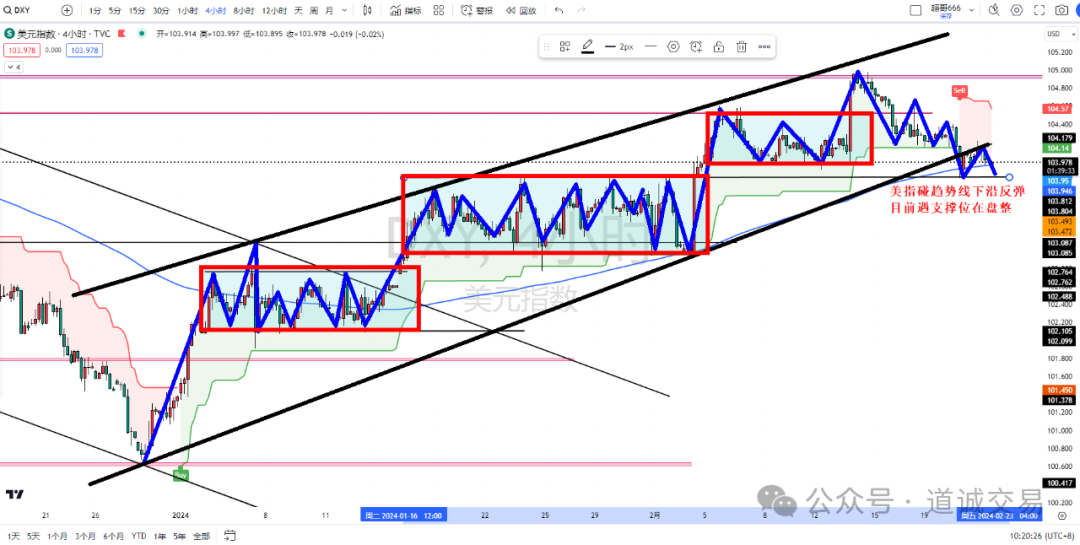Toggle lock on the selected drawing

(719, 47)
